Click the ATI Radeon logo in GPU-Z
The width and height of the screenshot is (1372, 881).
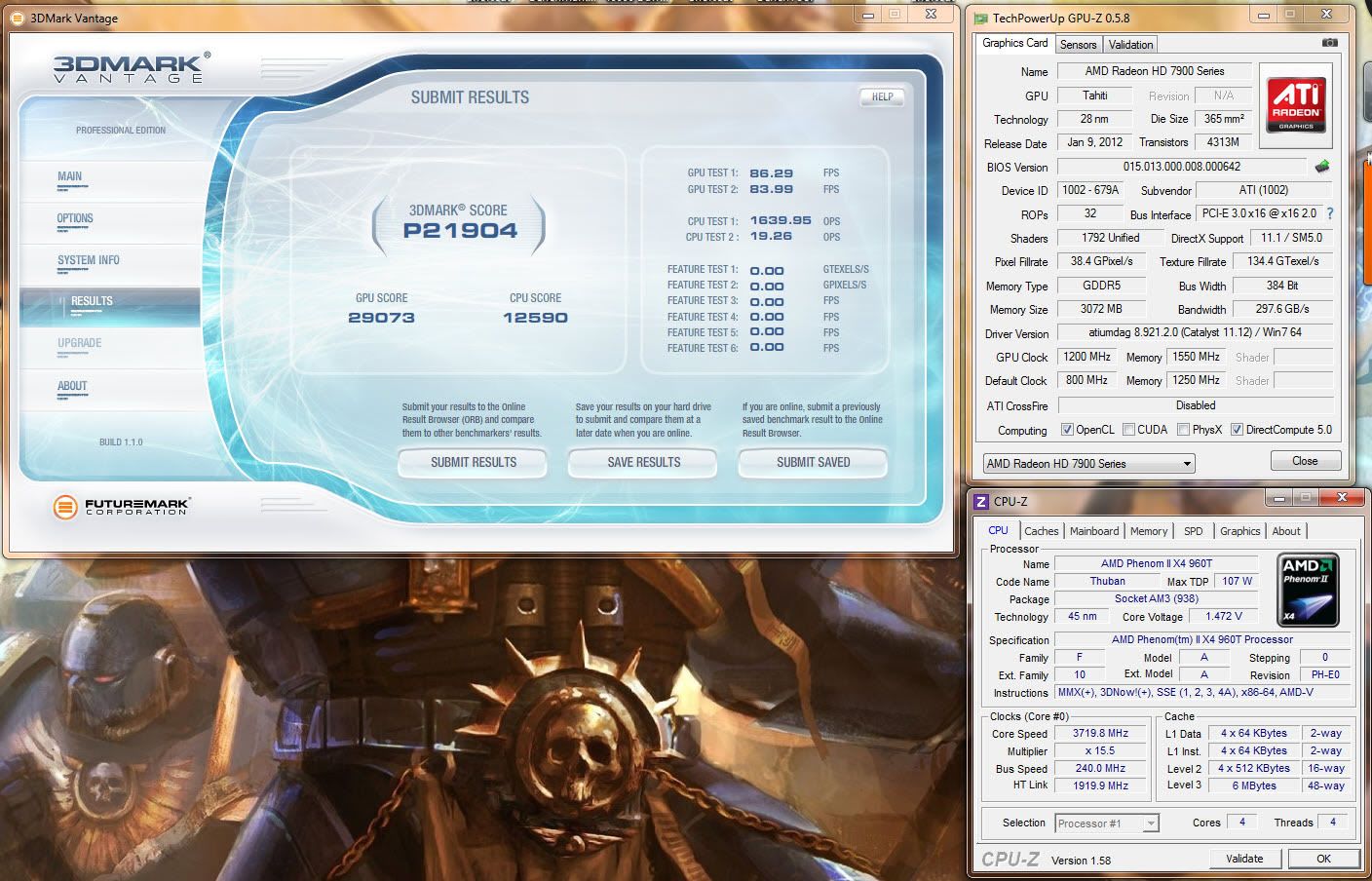1296,105
